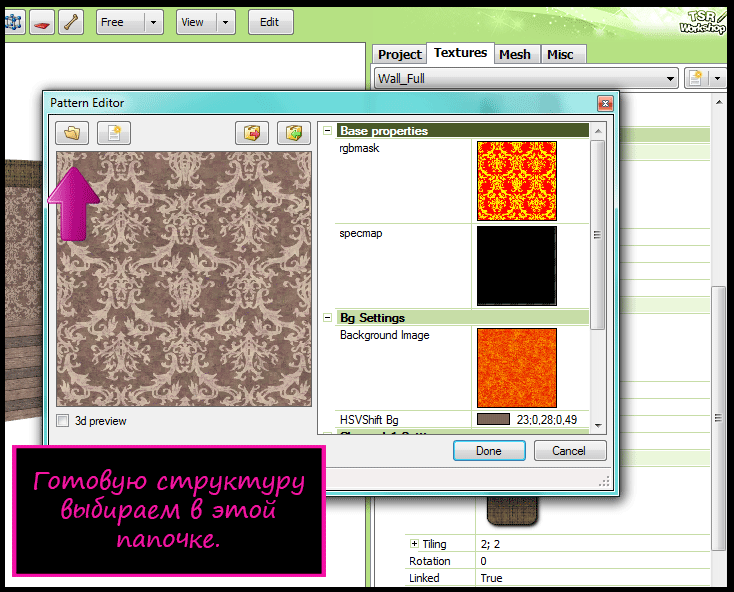Viewport: 734px width, 592px height.
Task: Click the properties list scroll up arrow
Action: (598, 132)
